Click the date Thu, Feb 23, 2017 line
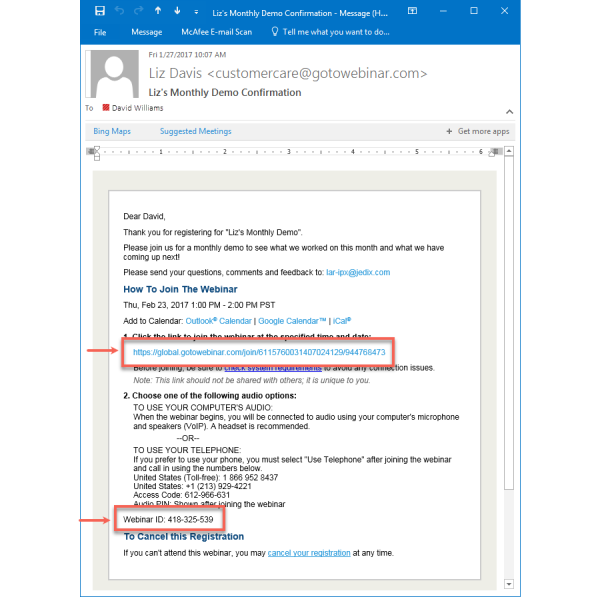Image resolution: width=600 pixels, height=597 pixels. click(x=199, y=305)
